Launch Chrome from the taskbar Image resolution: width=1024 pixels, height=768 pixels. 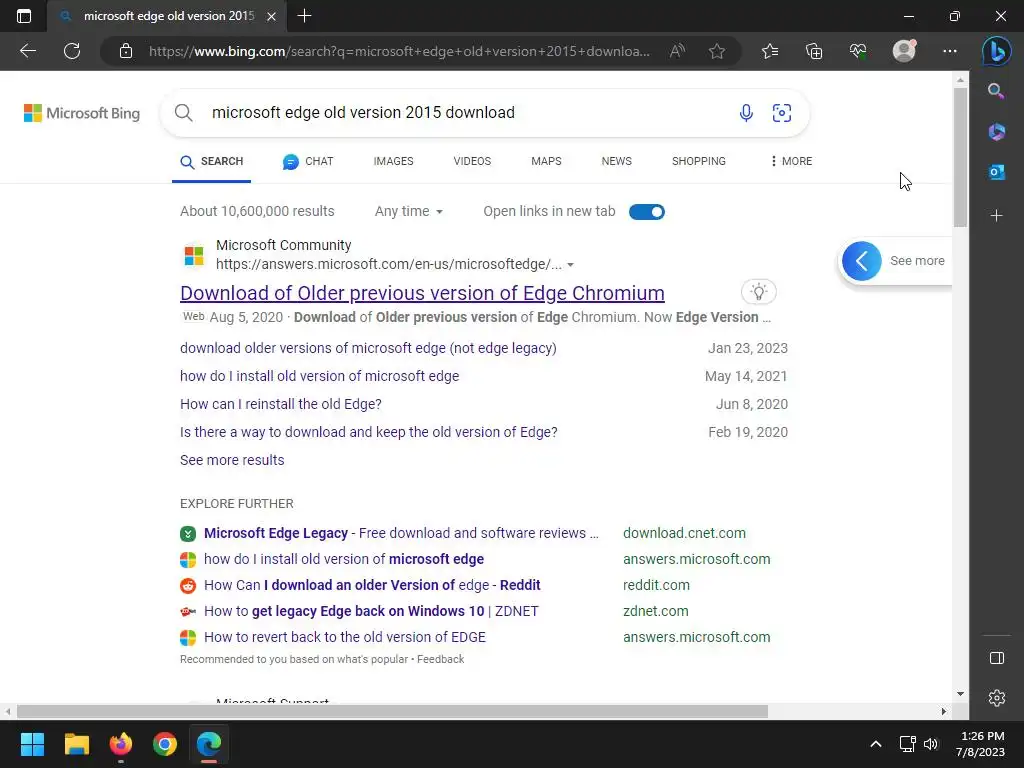pos(165,744)
